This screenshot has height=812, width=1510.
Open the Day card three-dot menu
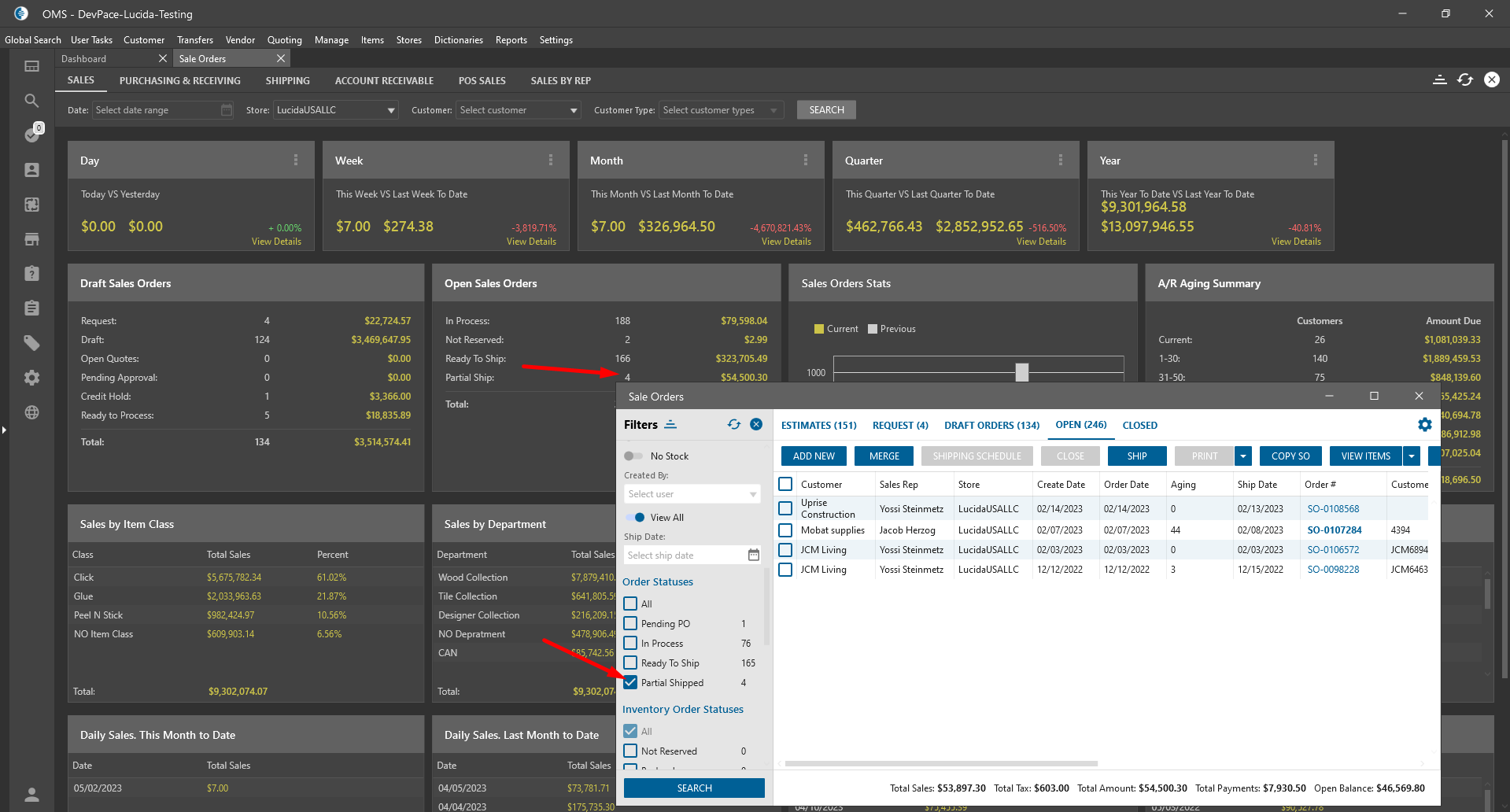tap(296, 161)
